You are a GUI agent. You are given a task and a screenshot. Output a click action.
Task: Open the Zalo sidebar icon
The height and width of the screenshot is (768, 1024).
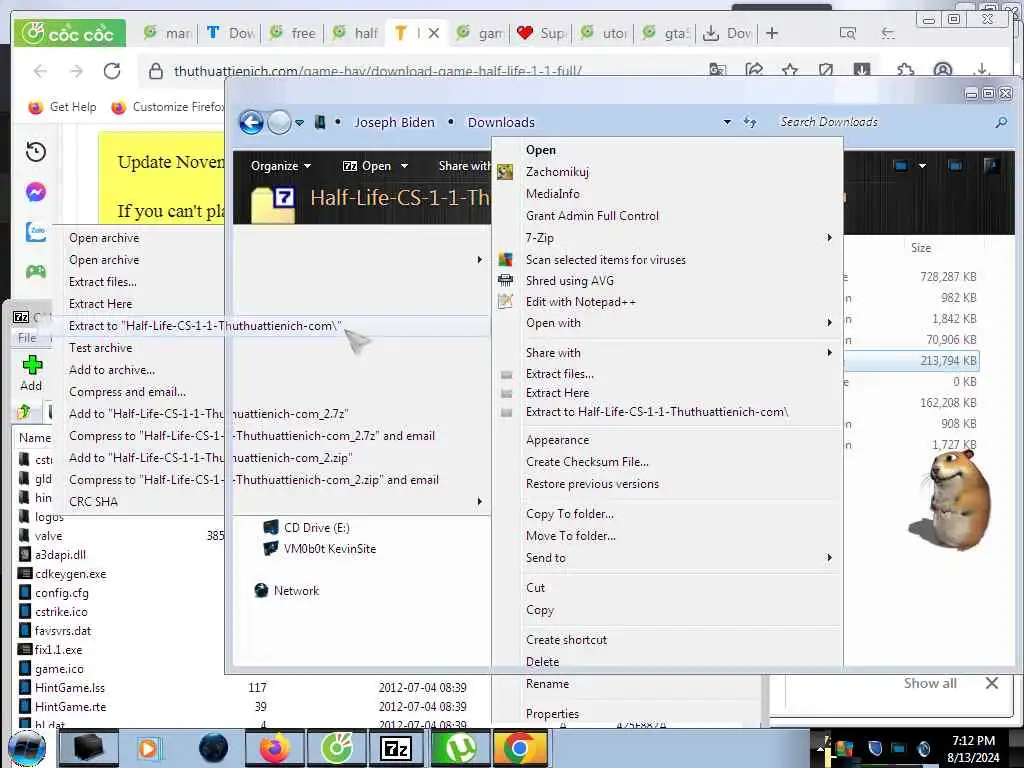tap(36, 231)
